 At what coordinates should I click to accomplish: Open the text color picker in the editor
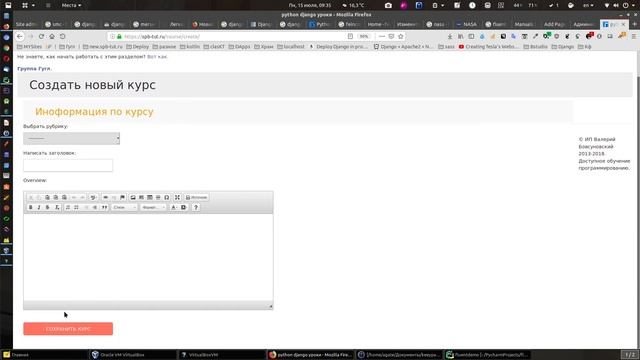click(x=174, y=207)
